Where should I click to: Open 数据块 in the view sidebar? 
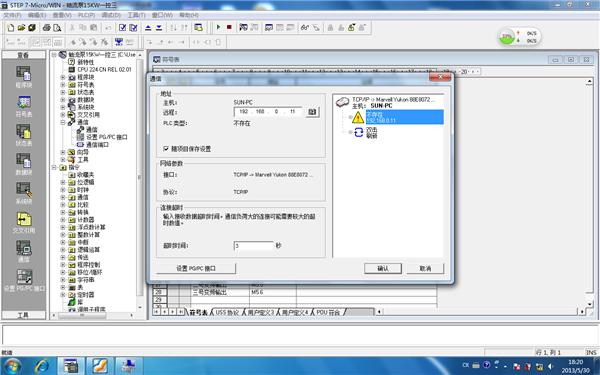tap(23, 164)
